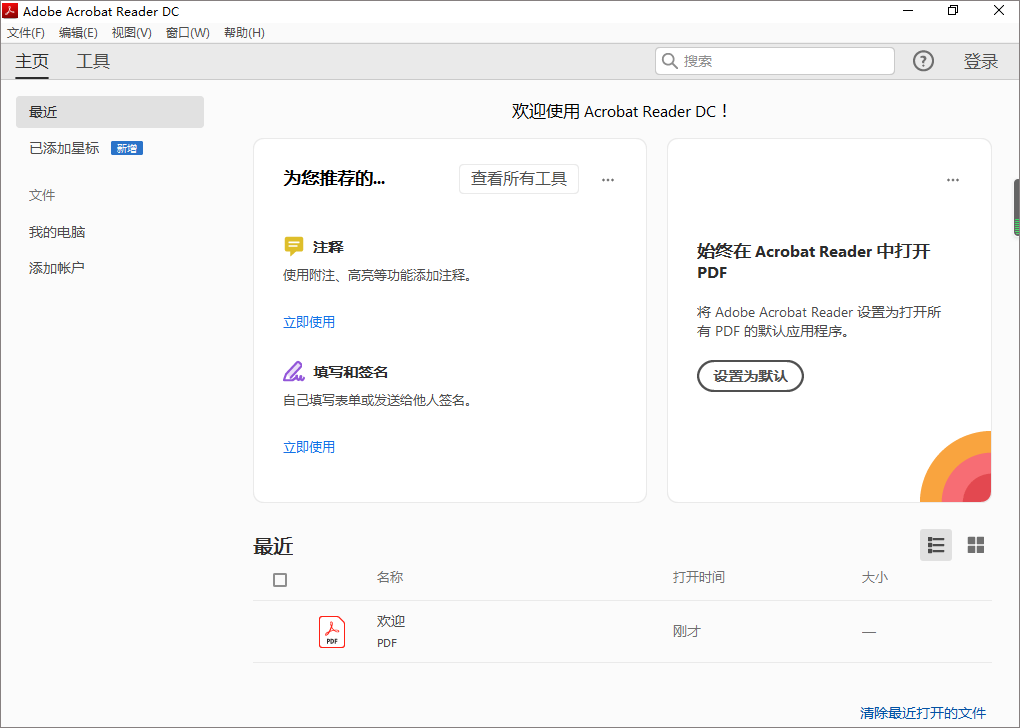Screen dimensions: 1020x728
Task: Click 清除最近打开的文件 link
Action: coord(922,713)
